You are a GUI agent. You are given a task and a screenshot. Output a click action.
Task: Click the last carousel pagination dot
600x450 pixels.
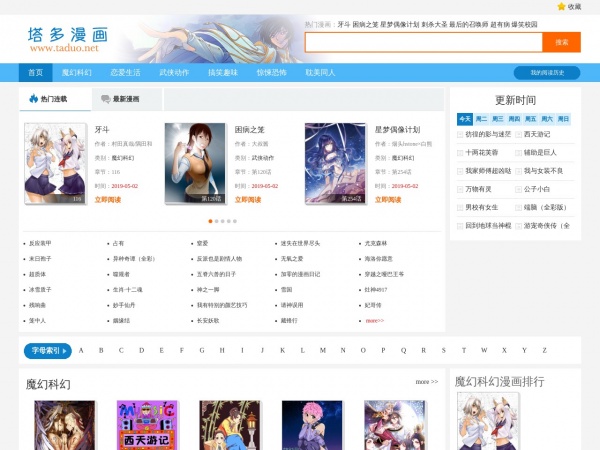pyautogui.click(x=235, y=221)
